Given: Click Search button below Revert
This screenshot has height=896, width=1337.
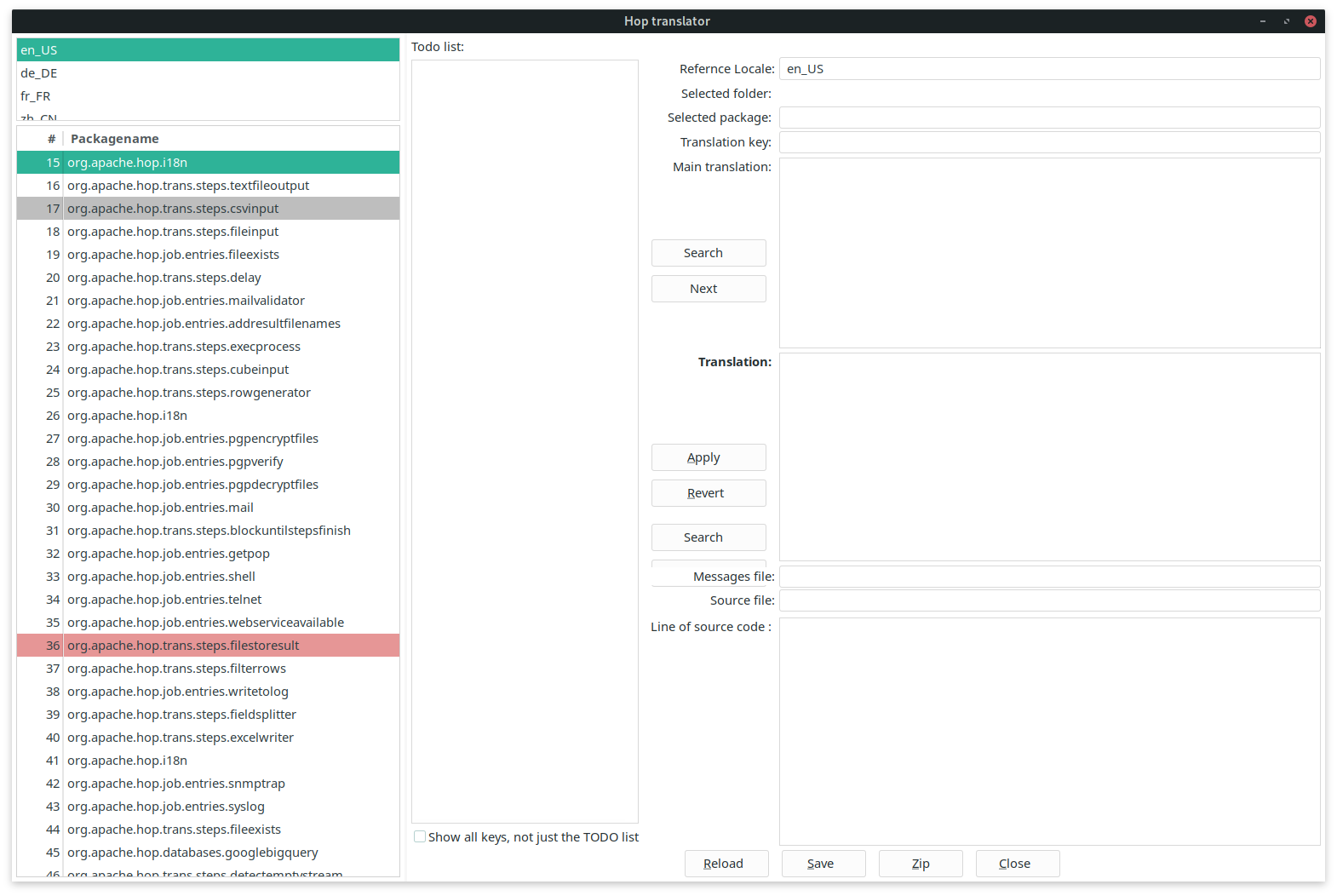Looking at the screenshot, I should click(x=708, y=537).
